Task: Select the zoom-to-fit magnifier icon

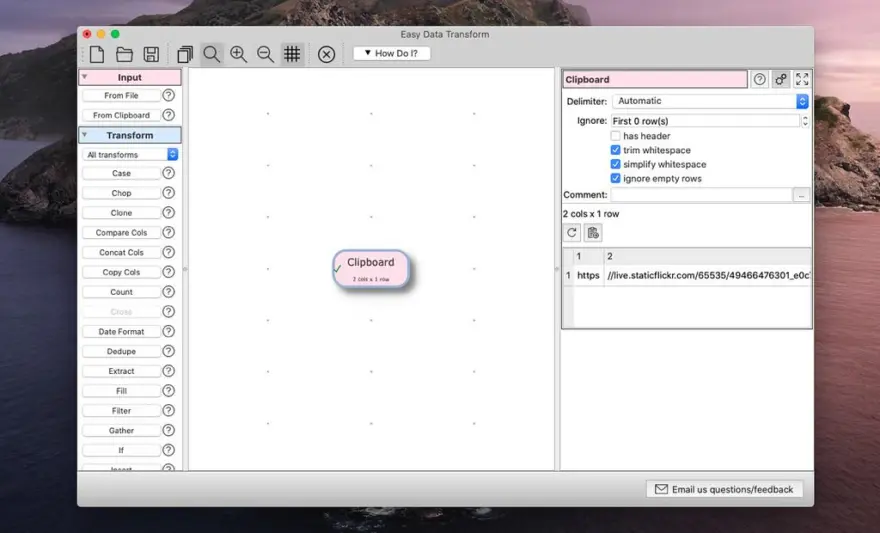Action: [x=212, y=54]
